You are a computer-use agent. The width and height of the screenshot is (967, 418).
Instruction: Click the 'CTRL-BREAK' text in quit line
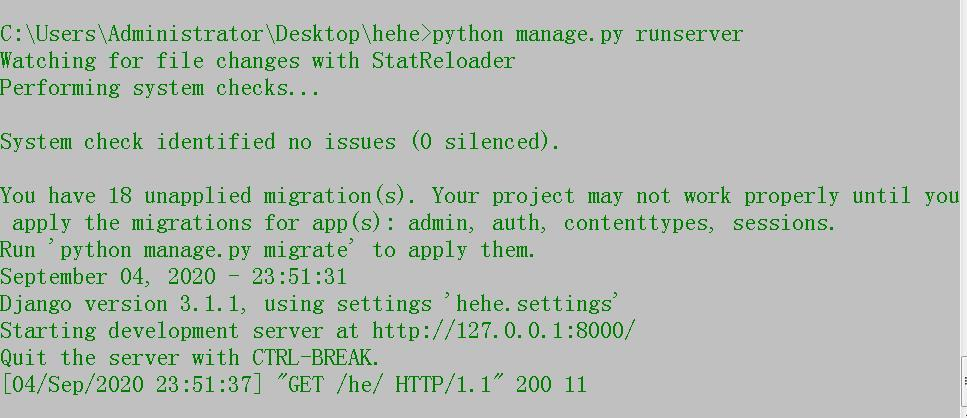313,358
